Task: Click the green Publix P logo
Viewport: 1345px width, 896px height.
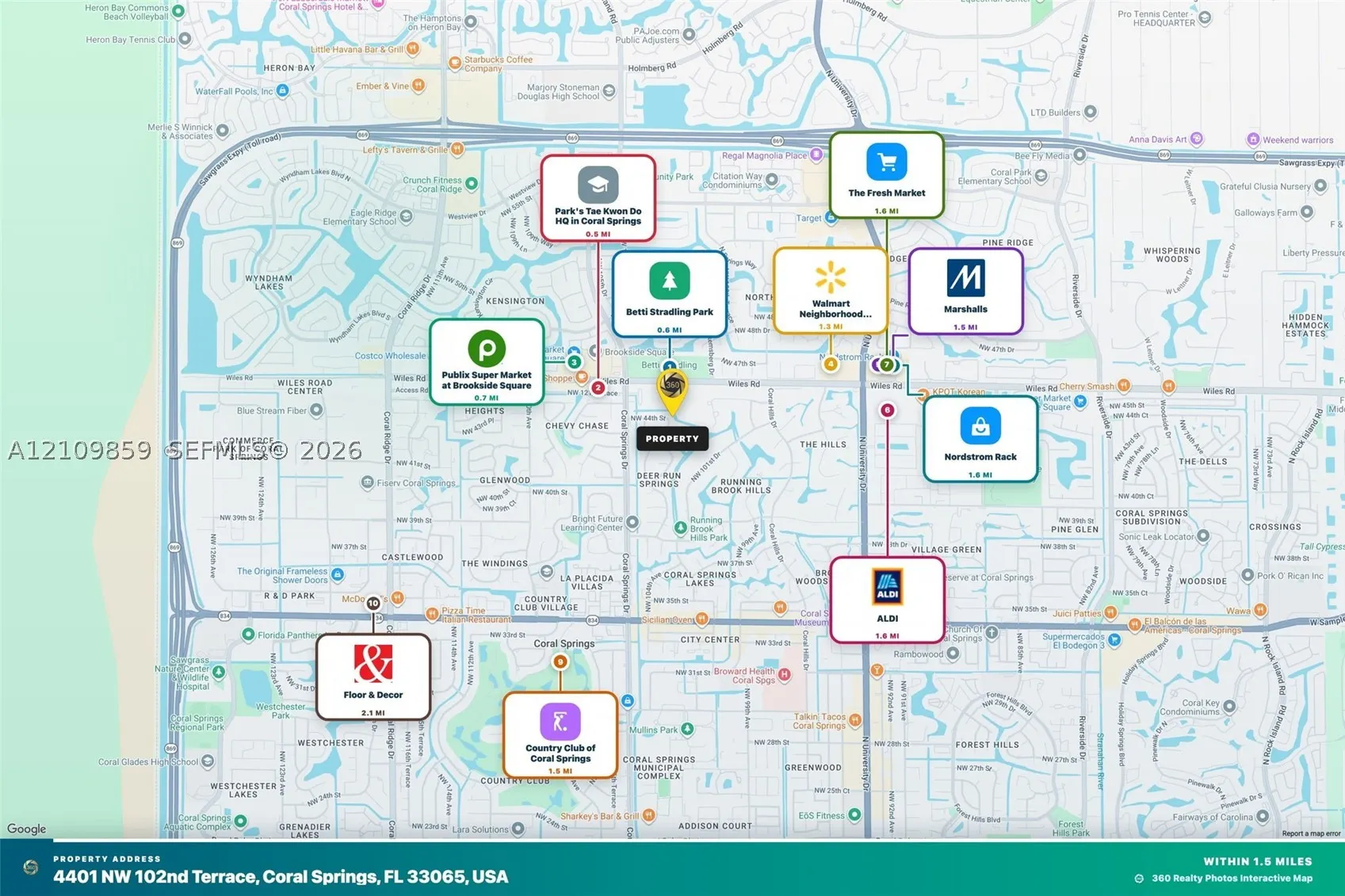Action: [487, 349]
